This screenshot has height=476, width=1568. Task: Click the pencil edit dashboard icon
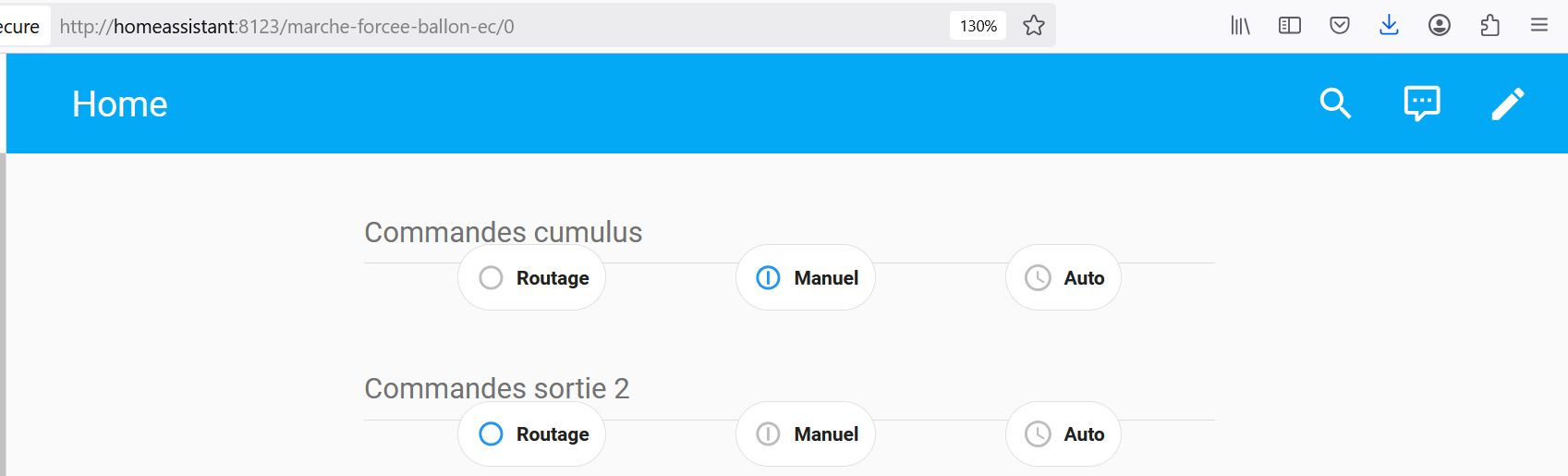click(x=1507, y=104)
